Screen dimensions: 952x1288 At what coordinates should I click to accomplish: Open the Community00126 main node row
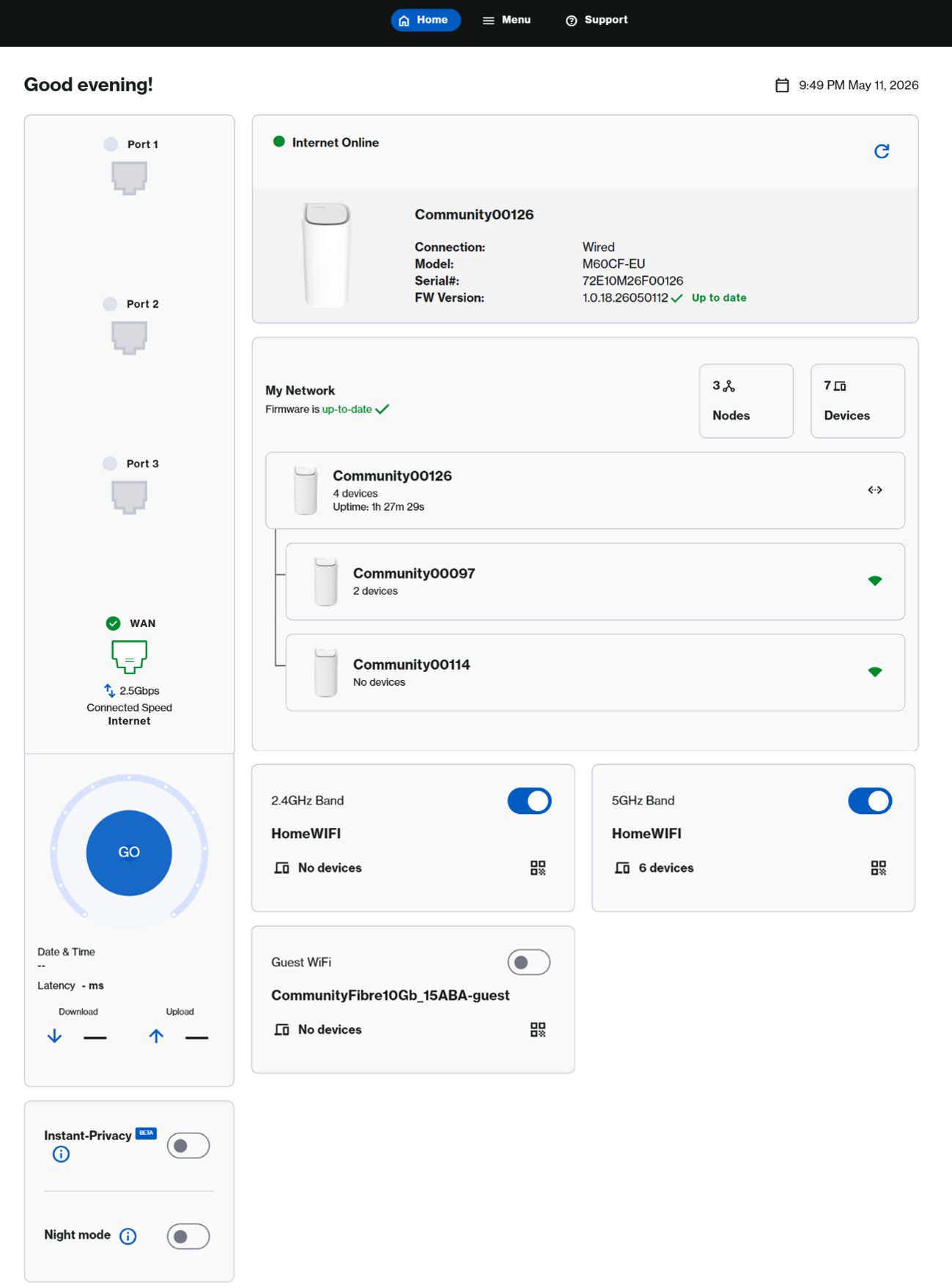click(x=585, y=490)
